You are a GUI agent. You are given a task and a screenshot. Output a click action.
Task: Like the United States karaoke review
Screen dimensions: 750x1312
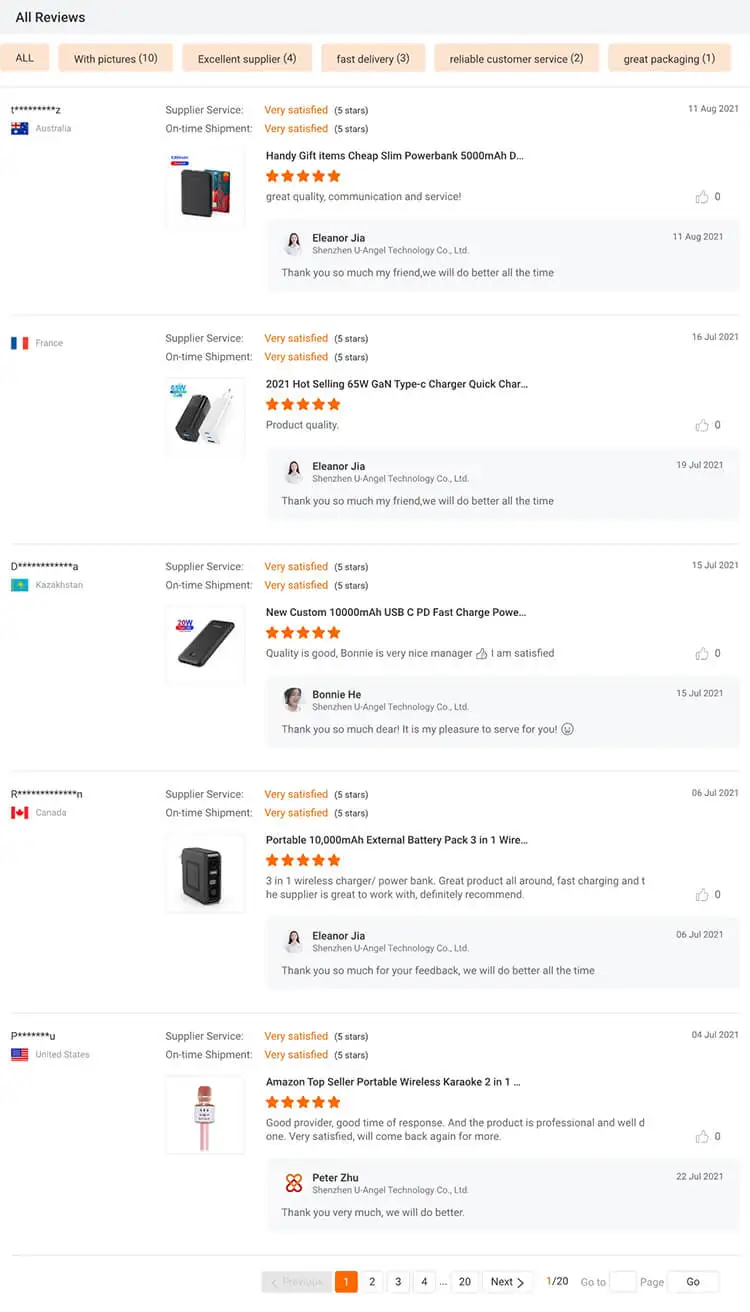pos(702,1136)
